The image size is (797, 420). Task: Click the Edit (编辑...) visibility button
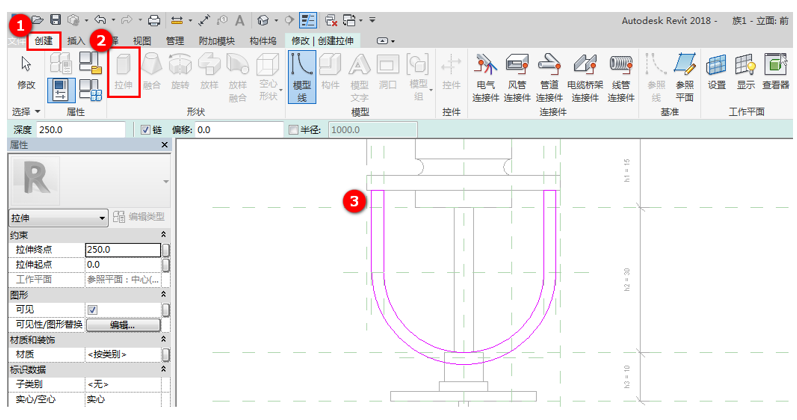coord(123,325)
